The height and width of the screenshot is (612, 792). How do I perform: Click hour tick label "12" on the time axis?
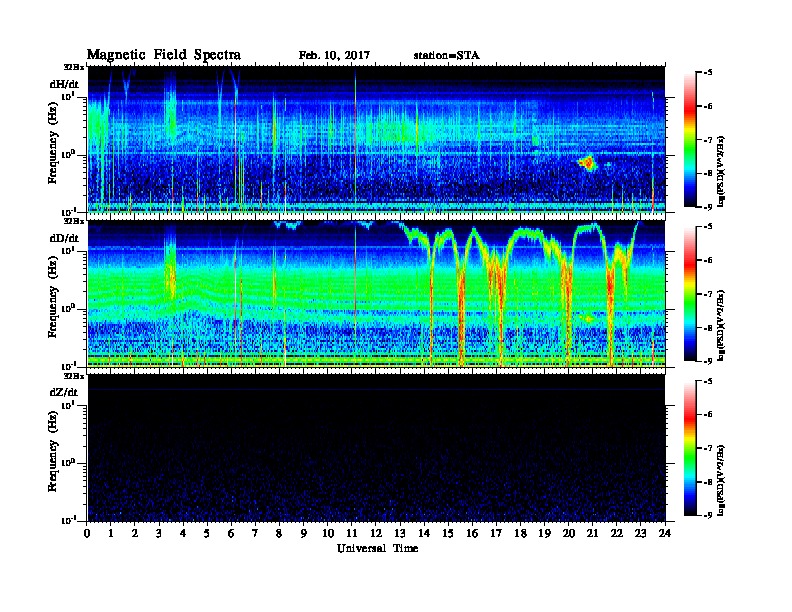pos(376,534)
